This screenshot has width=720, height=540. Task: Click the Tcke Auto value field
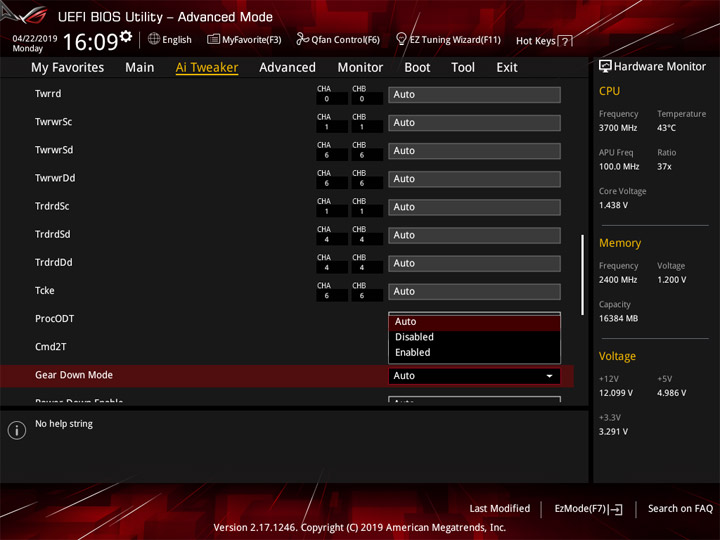[x=474, y=292]
